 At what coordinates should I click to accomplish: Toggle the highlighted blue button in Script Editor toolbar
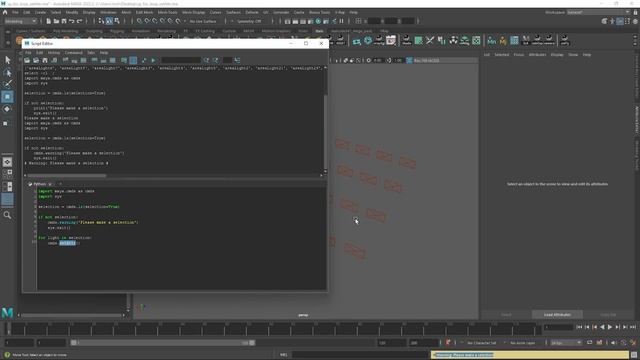(x=133, y=60)
